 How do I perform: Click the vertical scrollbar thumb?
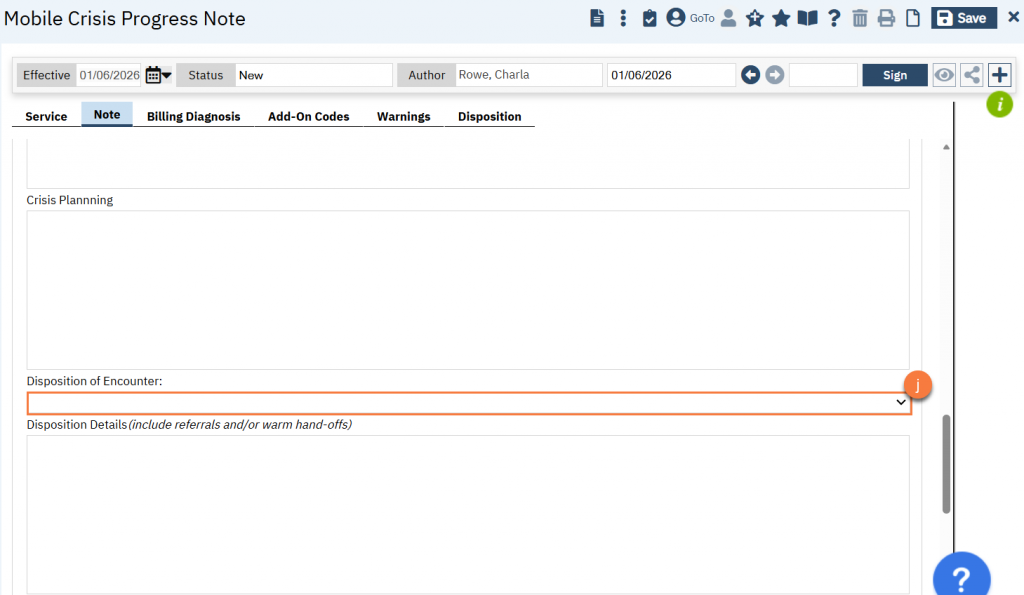946,463
